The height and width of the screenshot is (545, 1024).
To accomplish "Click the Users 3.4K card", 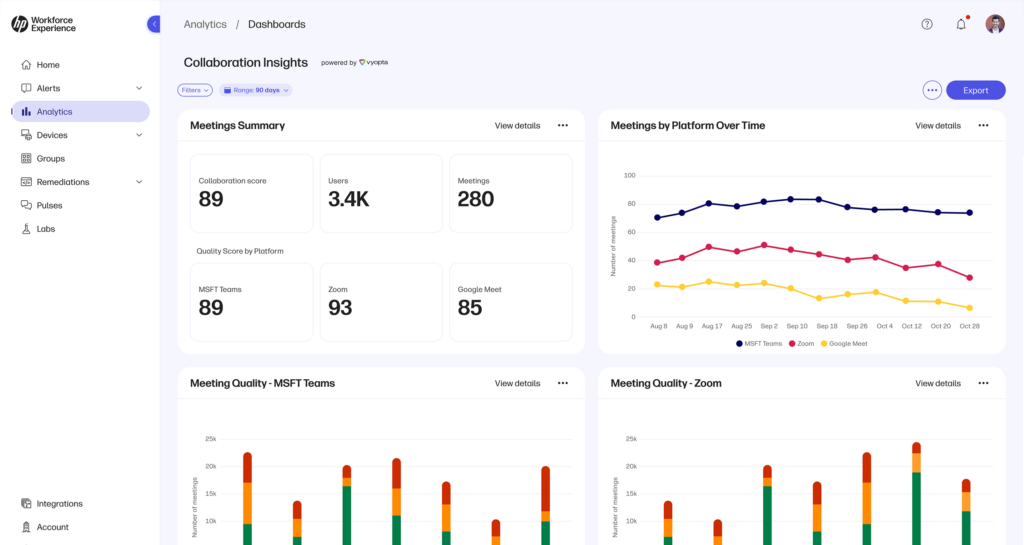I will pyautogui.click(x=381, y=193).
